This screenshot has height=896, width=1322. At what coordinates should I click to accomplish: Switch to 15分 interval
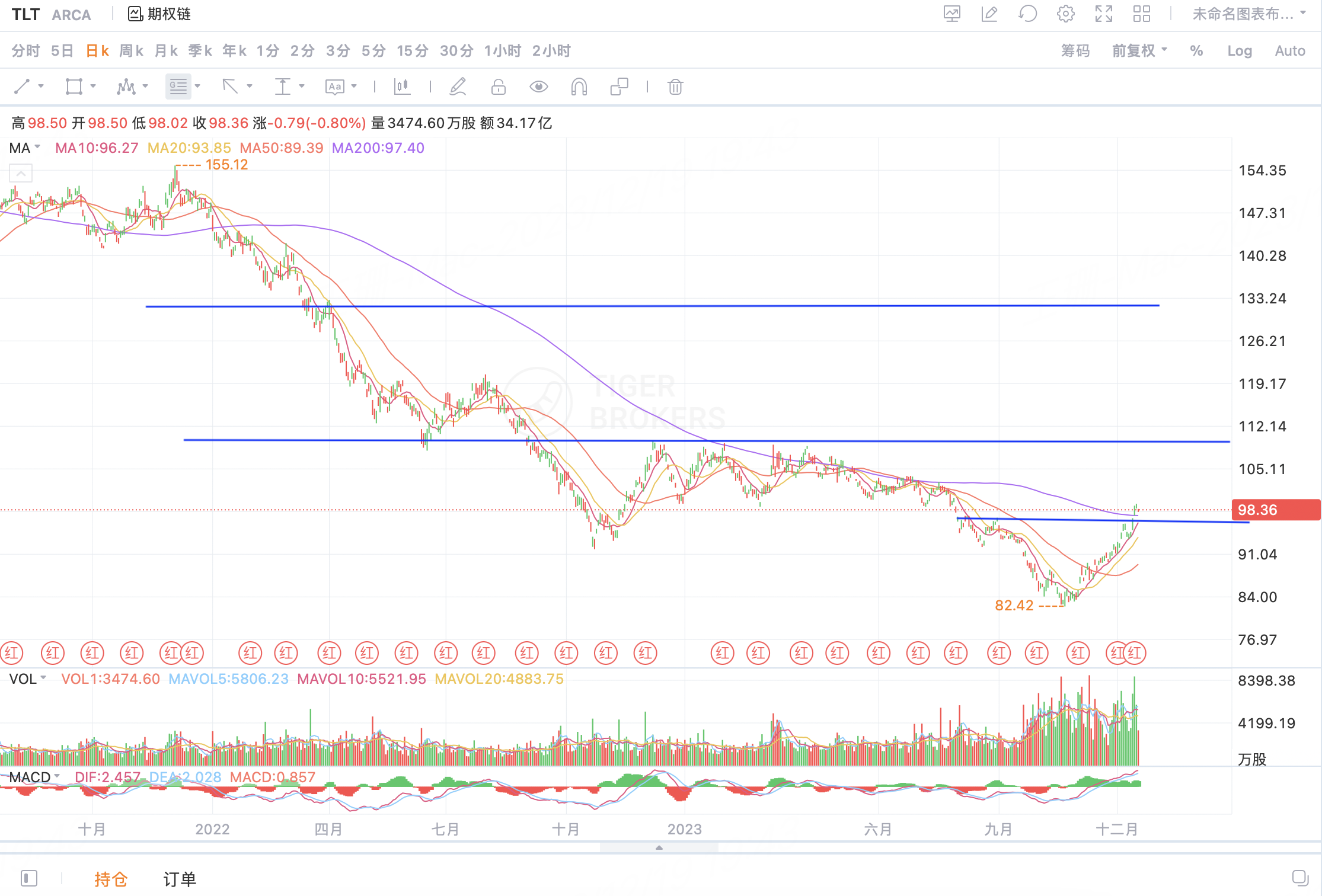[412, 51]
